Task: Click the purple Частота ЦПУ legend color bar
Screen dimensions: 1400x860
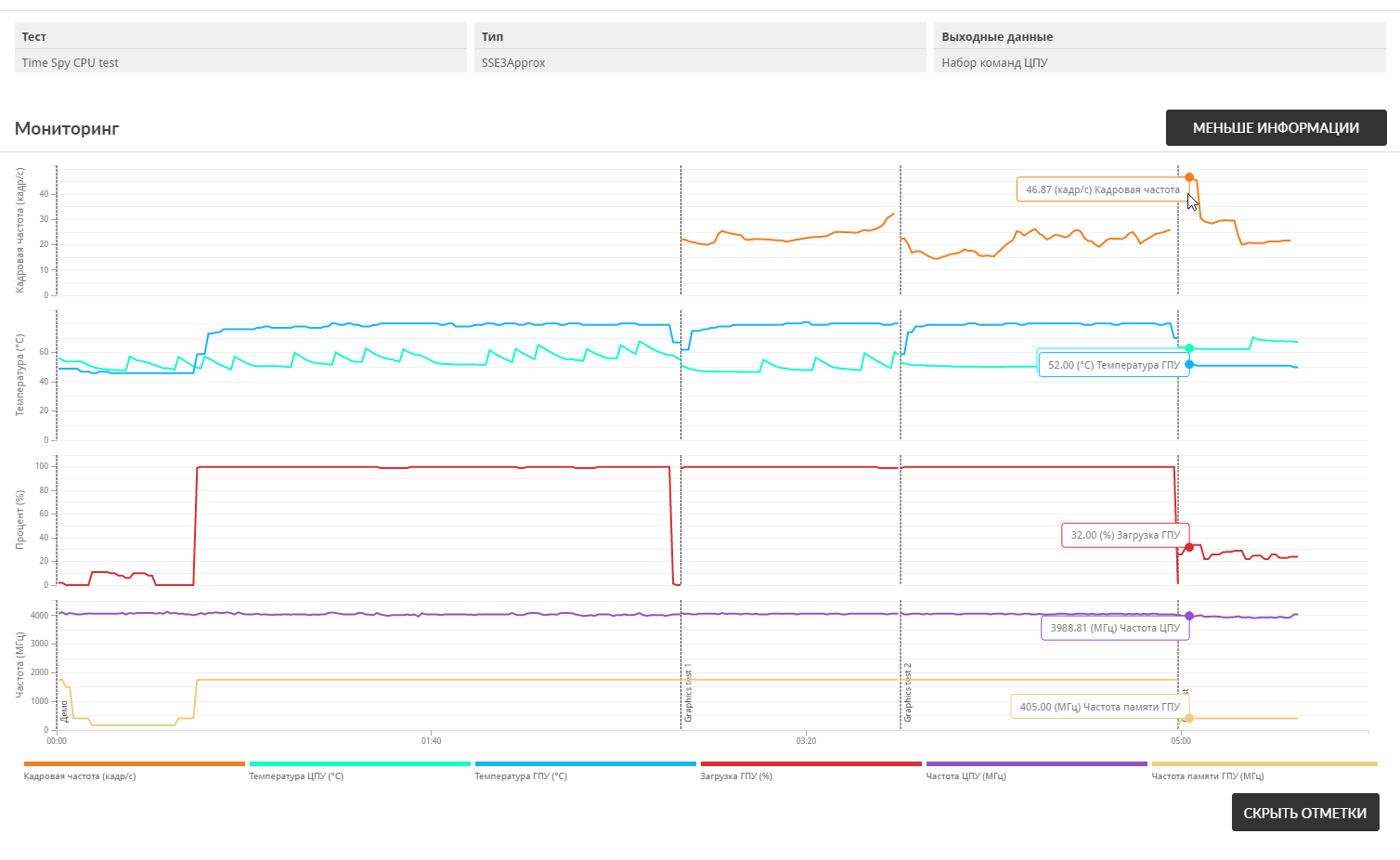Action: 1036,764
